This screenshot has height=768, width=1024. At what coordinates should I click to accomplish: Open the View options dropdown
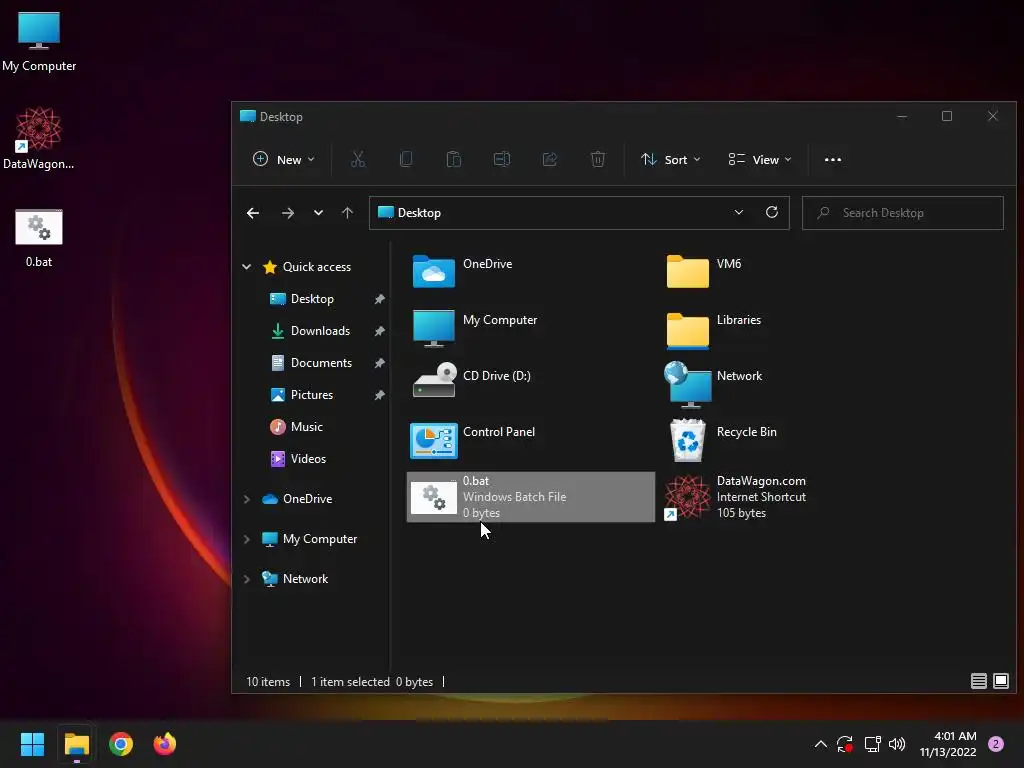pos(760,159)
